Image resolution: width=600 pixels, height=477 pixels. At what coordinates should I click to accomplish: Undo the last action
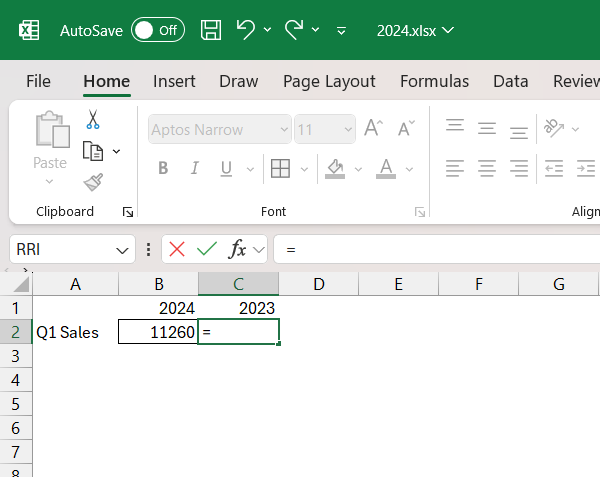246,29
